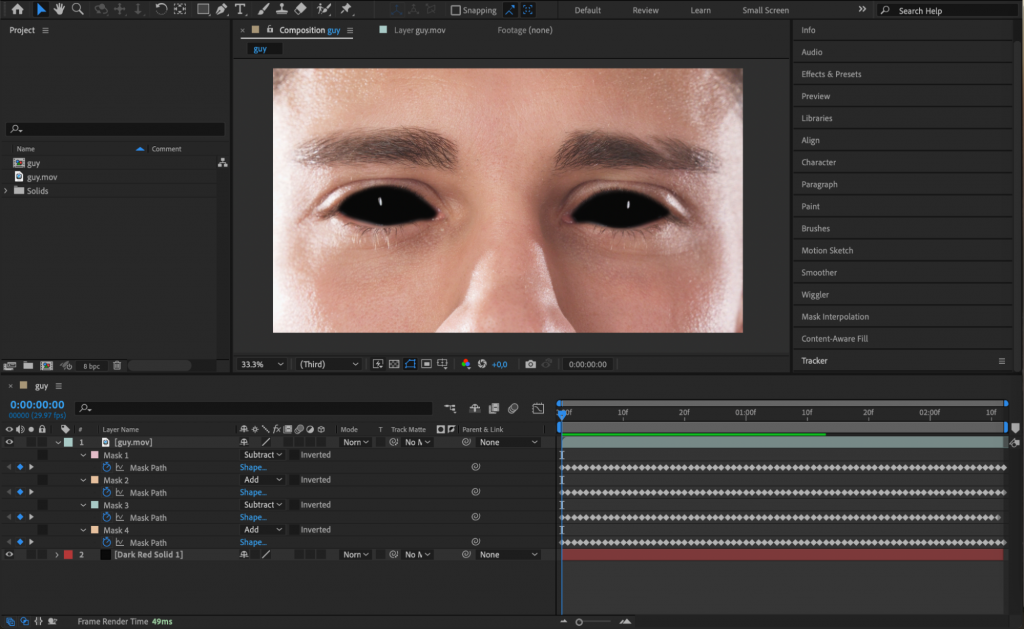Select the Pen tool in the toolbar
This screenshot has height=629, width=1024.
221,9
